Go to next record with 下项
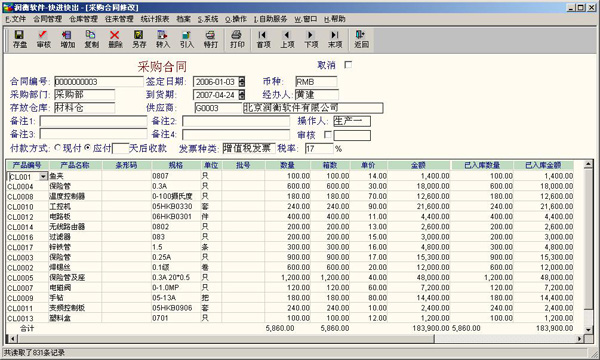Screen dimensions: 600x360 coord(311,39)
